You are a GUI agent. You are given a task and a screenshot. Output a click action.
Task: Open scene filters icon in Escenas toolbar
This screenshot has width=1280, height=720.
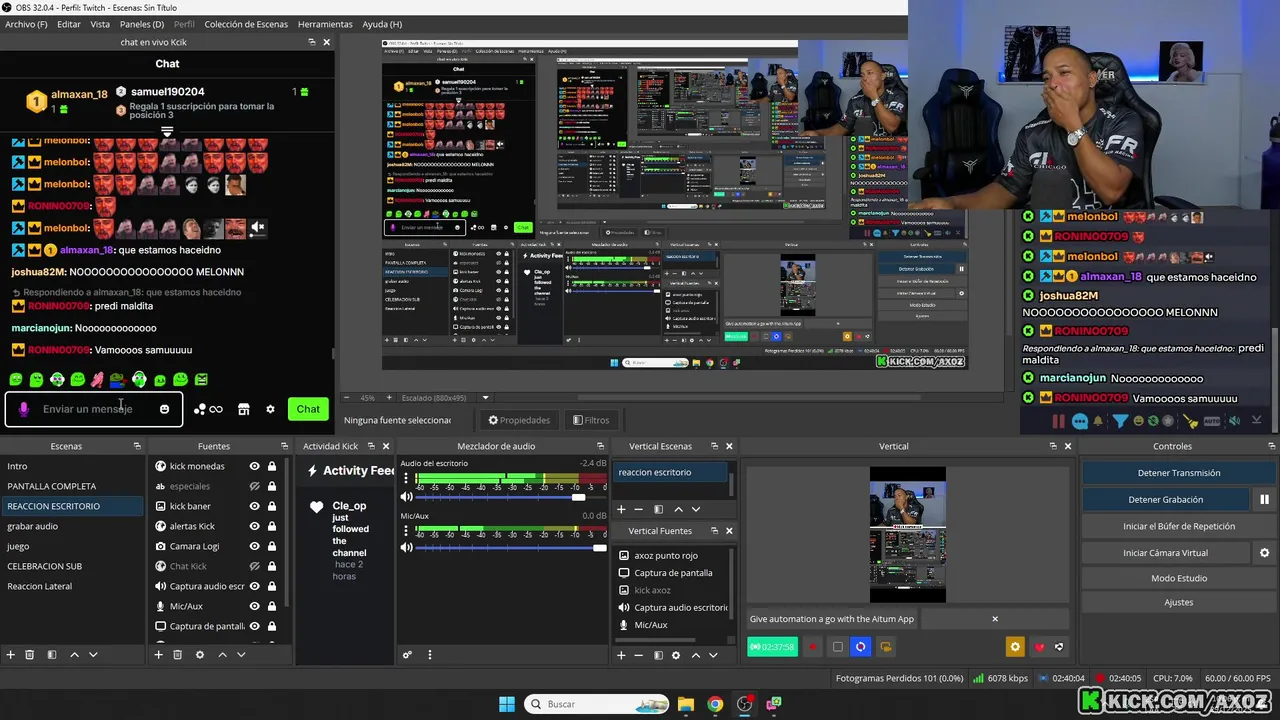pos(50,655)
